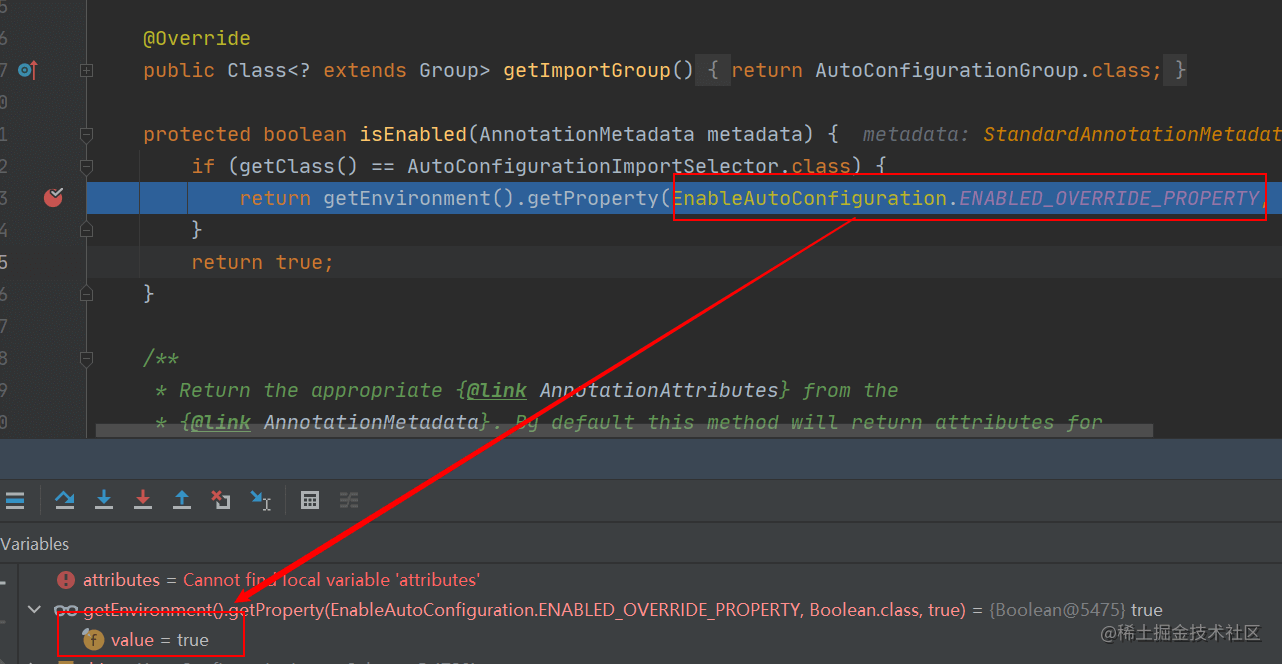Image resolution: width=1282 pixels, height=664 pixels.
Task: Select the Variables panel tab
Action: click(x=35, y=544)
